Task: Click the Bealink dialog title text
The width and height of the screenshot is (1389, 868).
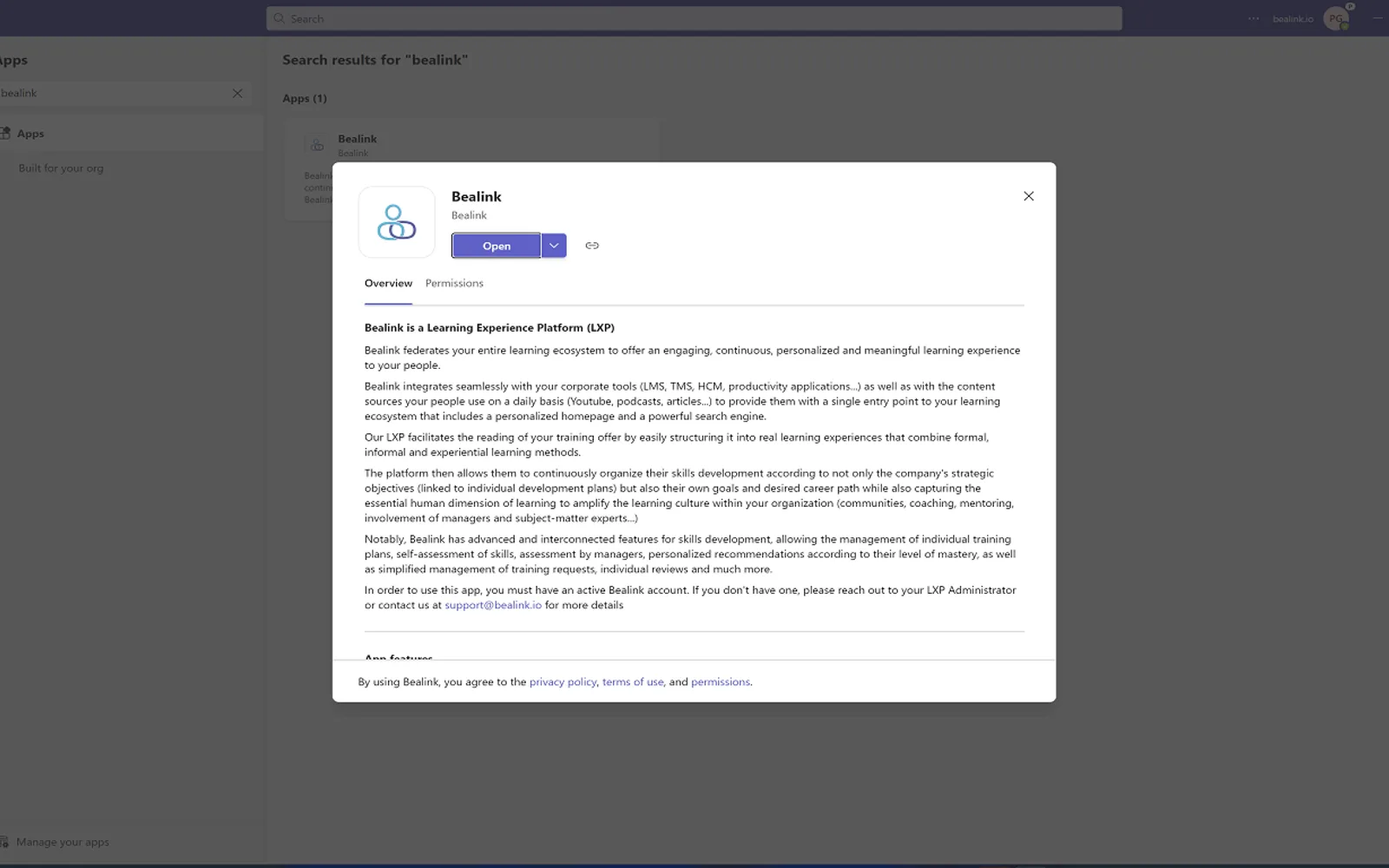Action: [477, 197]
